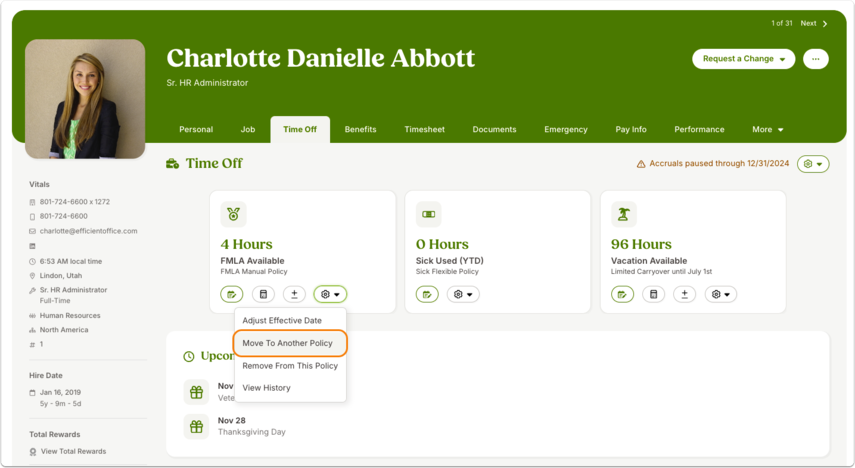Adjust FMLA balance plus-minus icon
Viewport: 855px width, 468px height.
(294, 295)
